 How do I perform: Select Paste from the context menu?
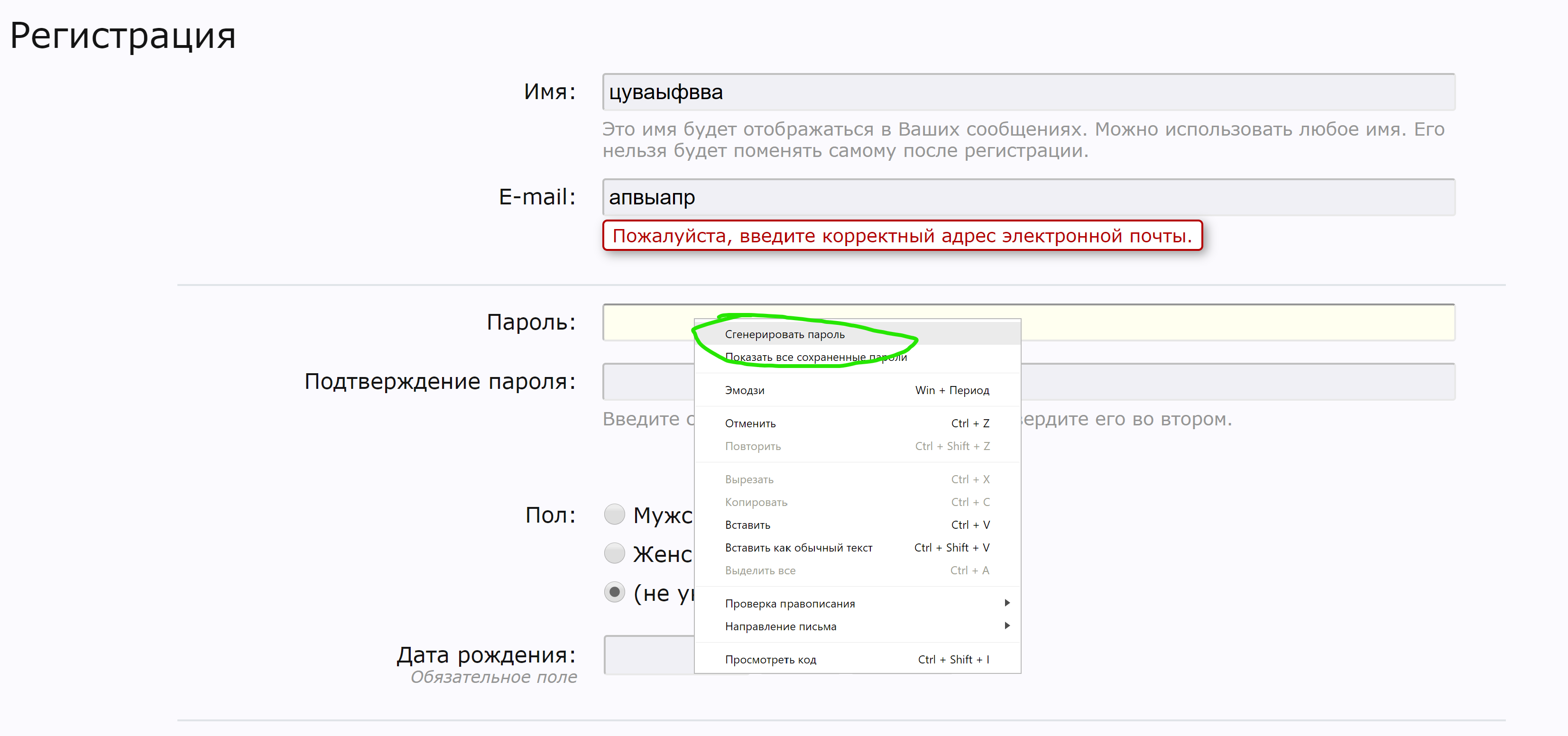click(x=747, y=525)
